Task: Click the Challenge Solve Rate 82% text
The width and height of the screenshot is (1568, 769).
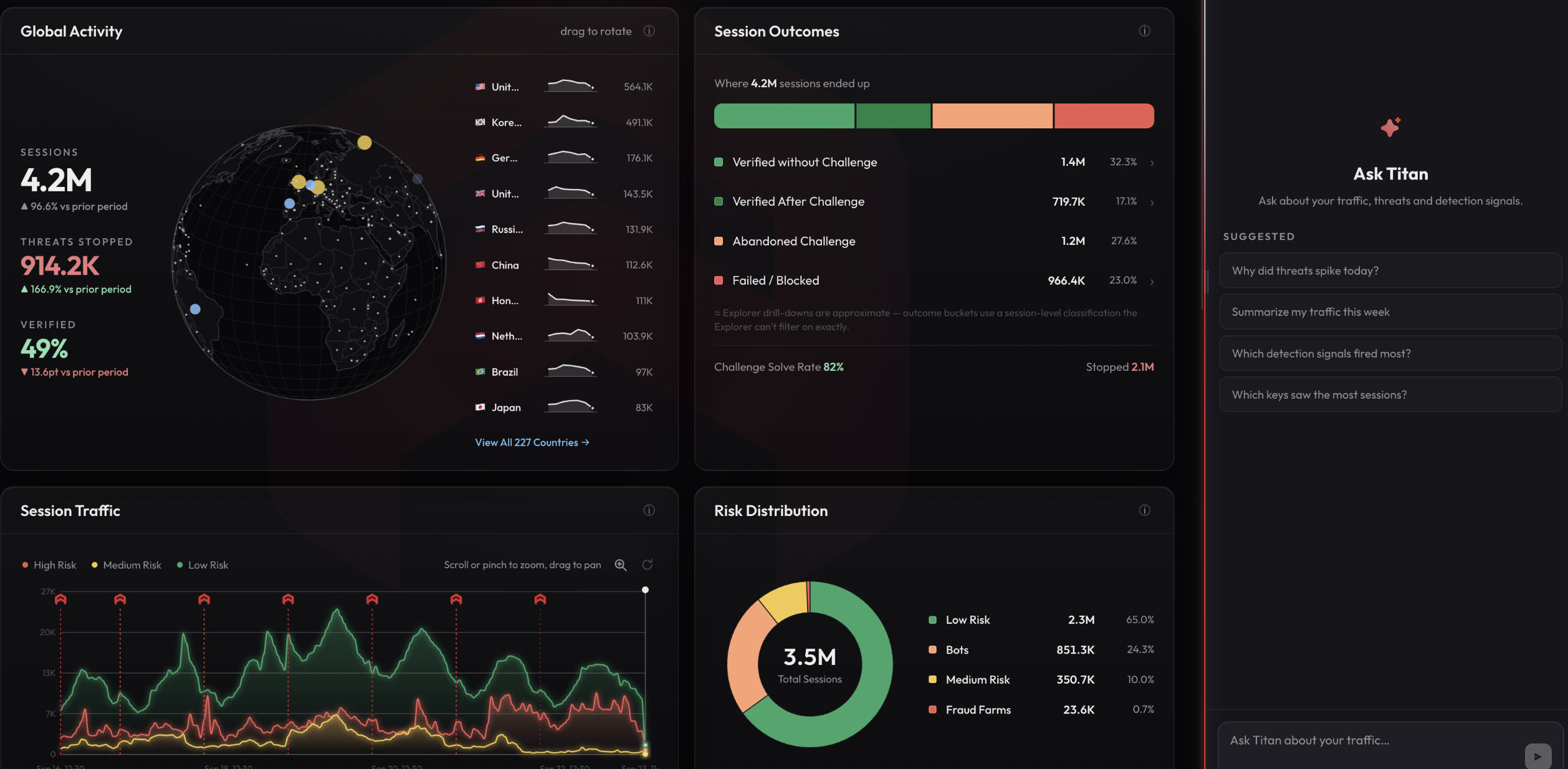Action: [x=778, y=367]
